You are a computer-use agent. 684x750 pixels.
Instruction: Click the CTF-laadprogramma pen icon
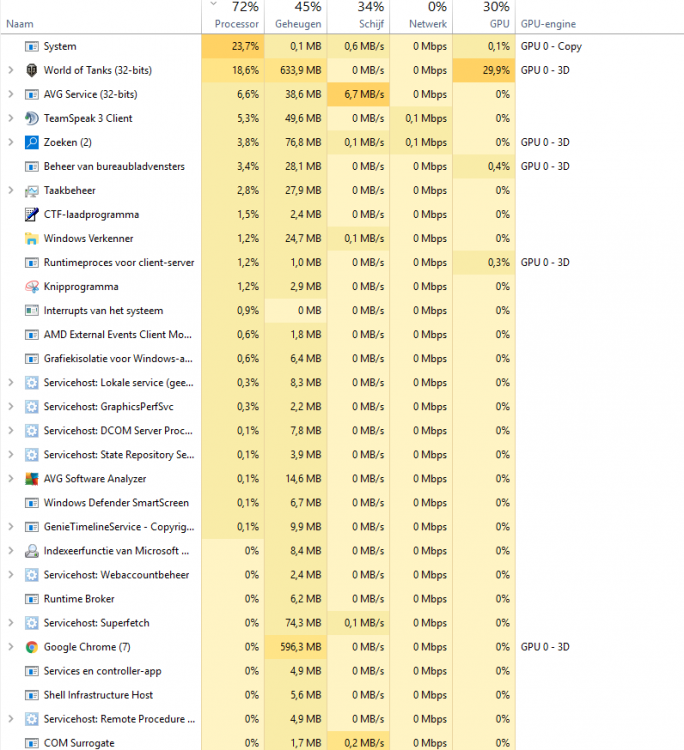[31, 215]
